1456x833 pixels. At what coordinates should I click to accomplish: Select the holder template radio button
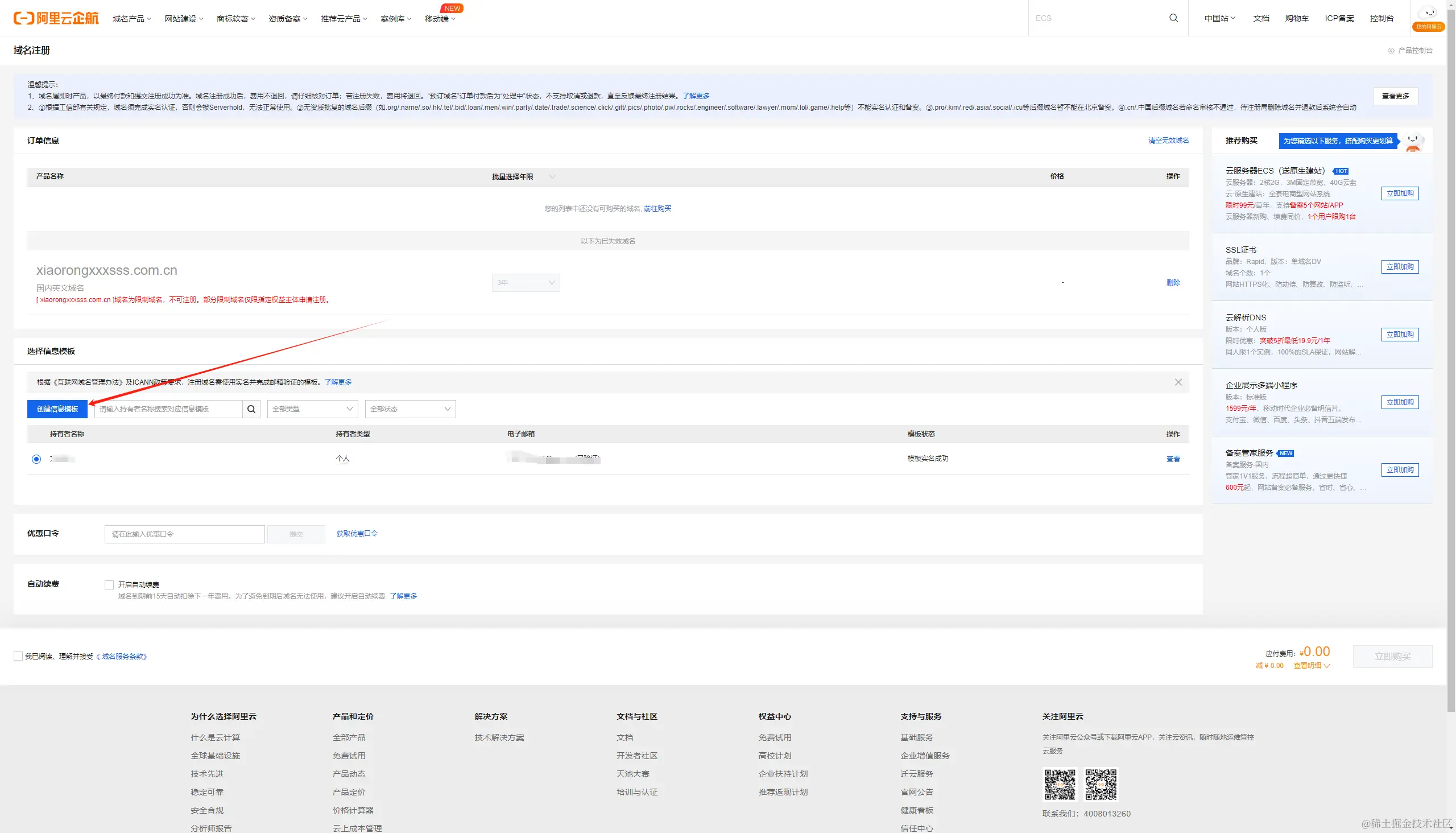36,459
